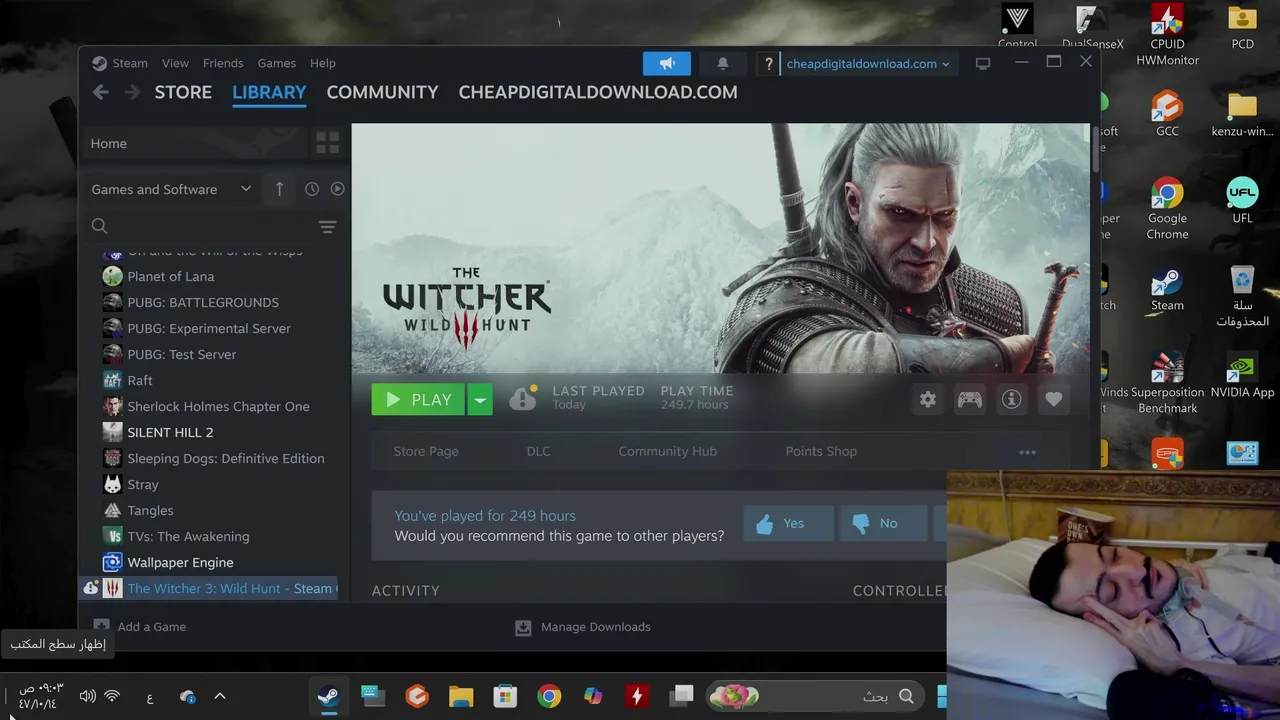Click the question mark help icon

click(768, 64)
